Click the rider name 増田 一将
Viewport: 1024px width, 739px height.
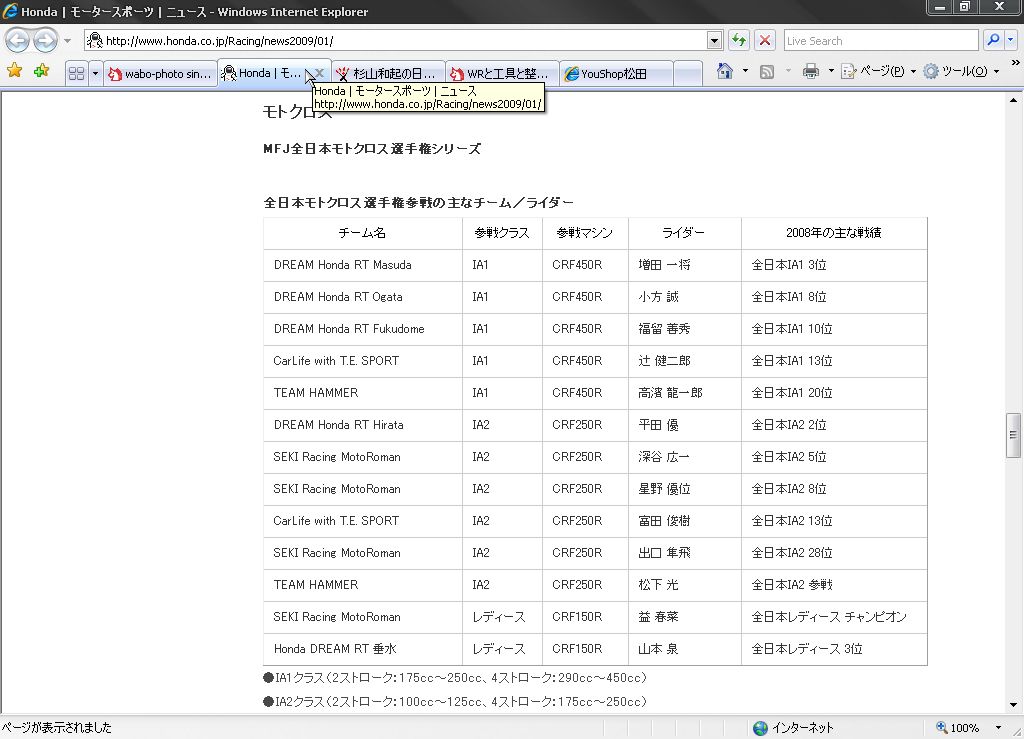[664, 265]
